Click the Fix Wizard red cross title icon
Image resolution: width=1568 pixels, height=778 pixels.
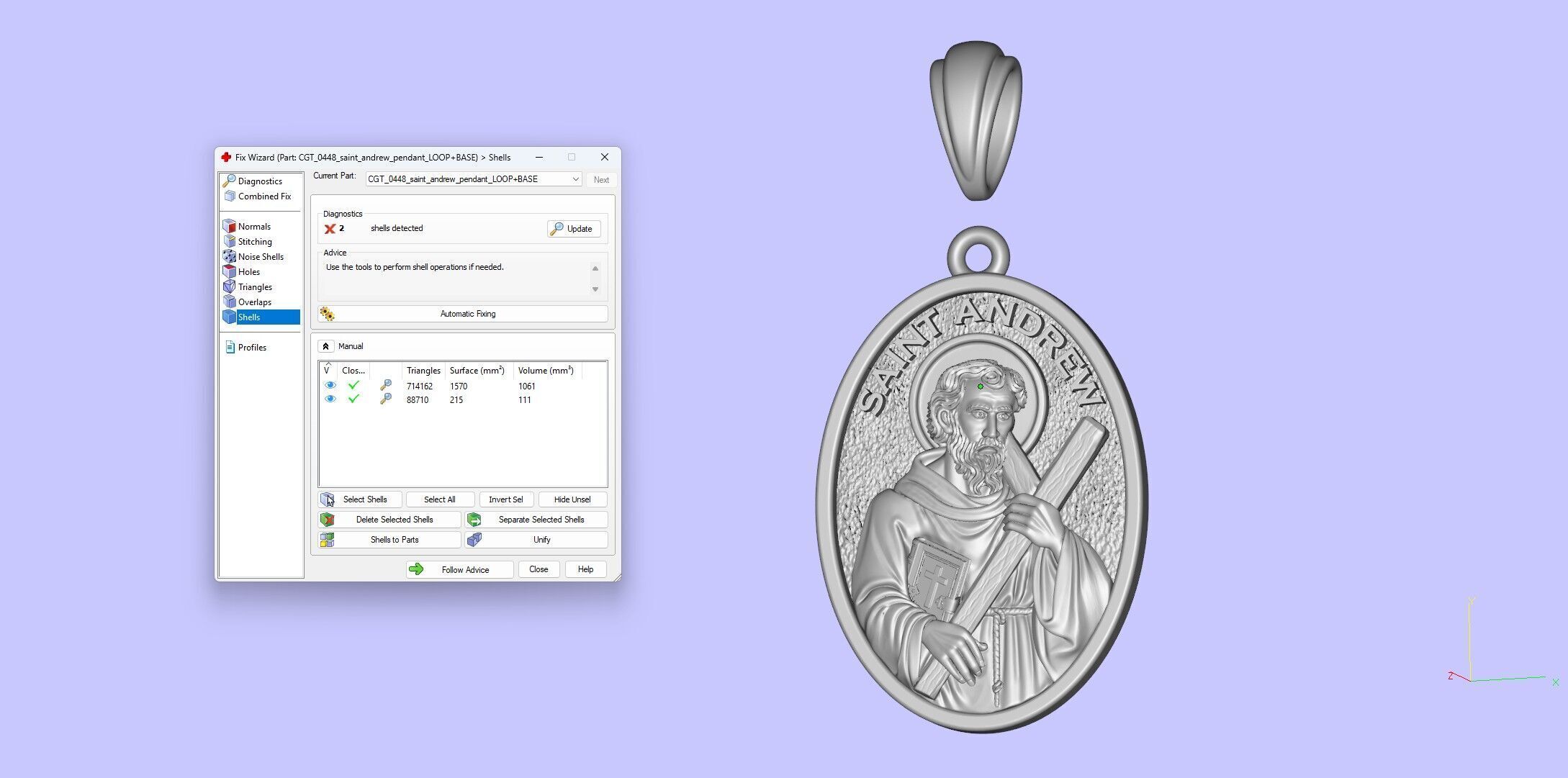click(226, 157)
